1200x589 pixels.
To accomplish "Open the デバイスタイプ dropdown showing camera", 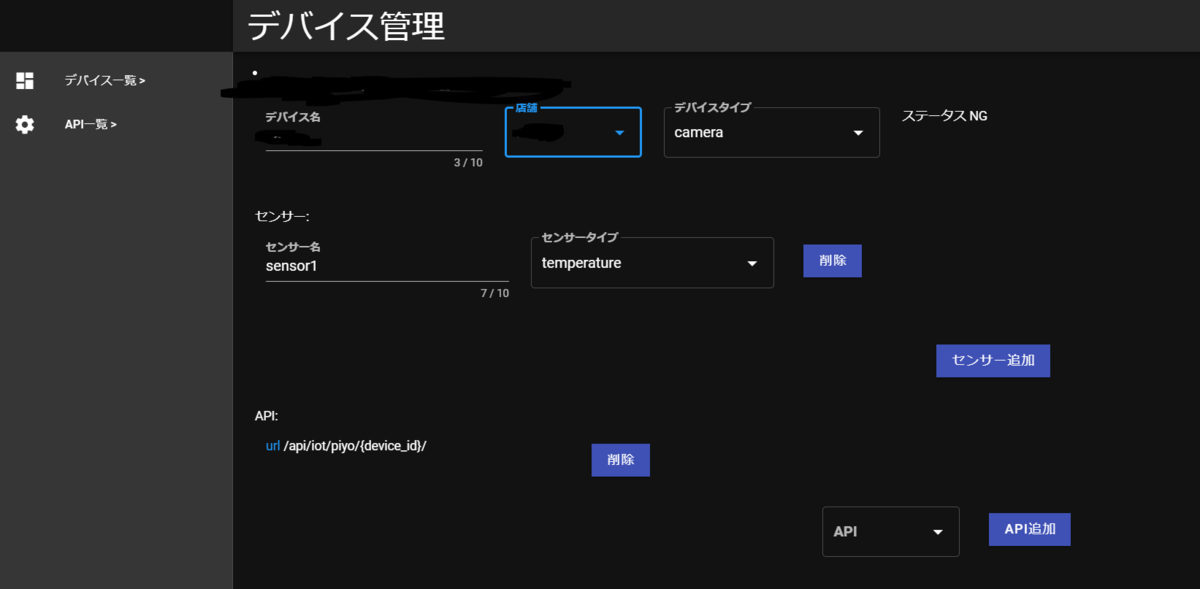I will (x=772, y=132).
